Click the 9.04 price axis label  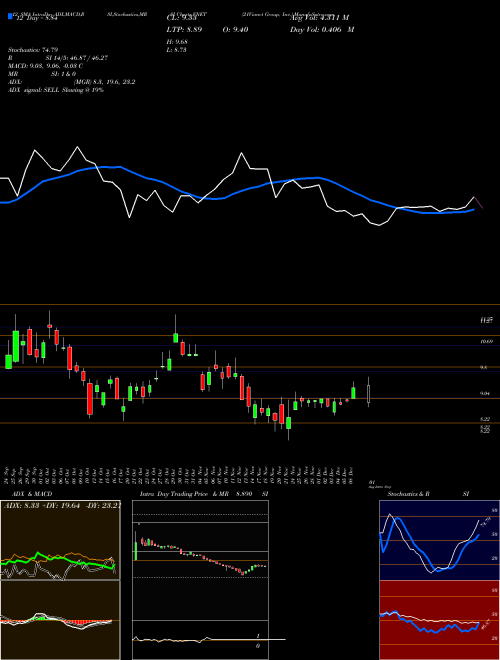[487, 394]
